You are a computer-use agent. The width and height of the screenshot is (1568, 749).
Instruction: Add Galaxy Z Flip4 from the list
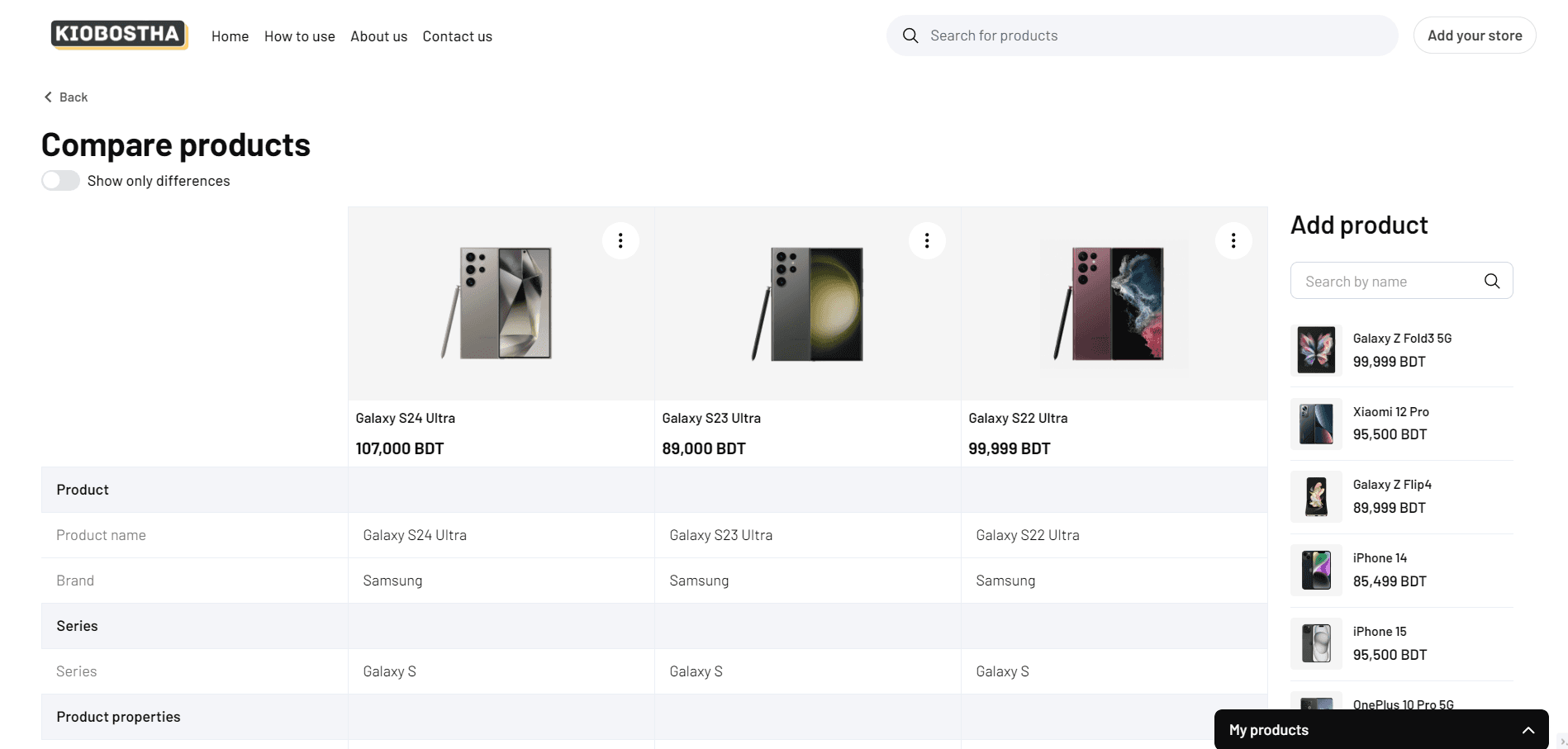coord(1391,496)
